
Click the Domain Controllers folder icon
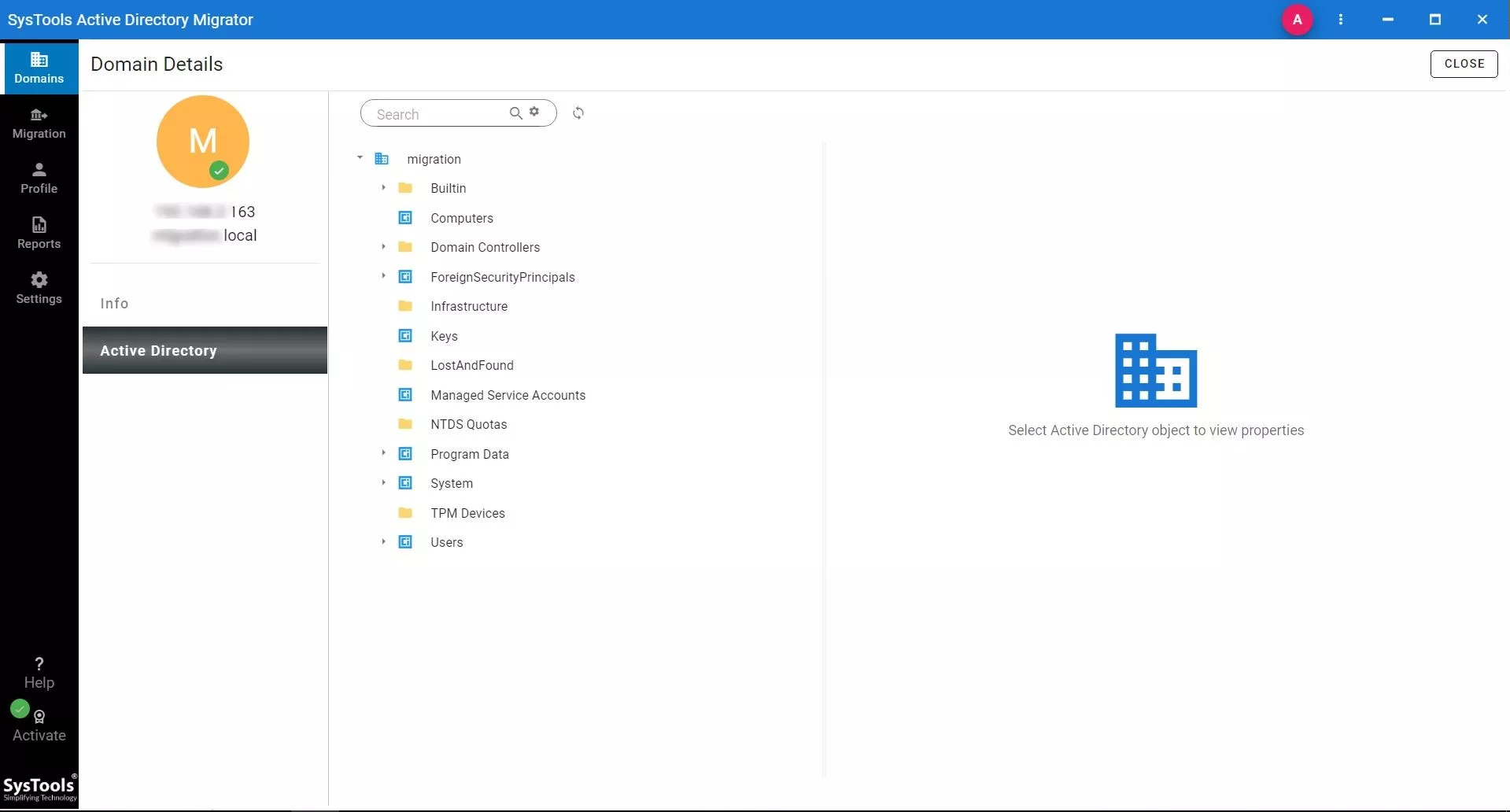click(x=405, y=247)
